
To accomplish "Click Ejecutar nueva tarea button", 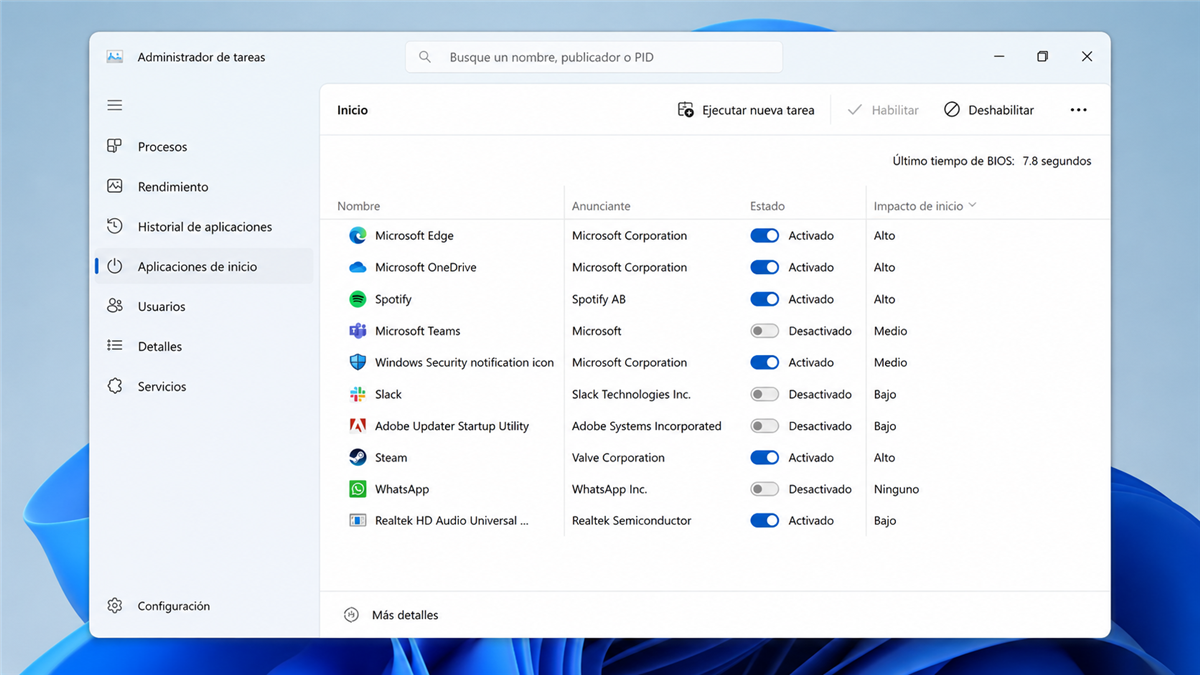I will [746, 110].
